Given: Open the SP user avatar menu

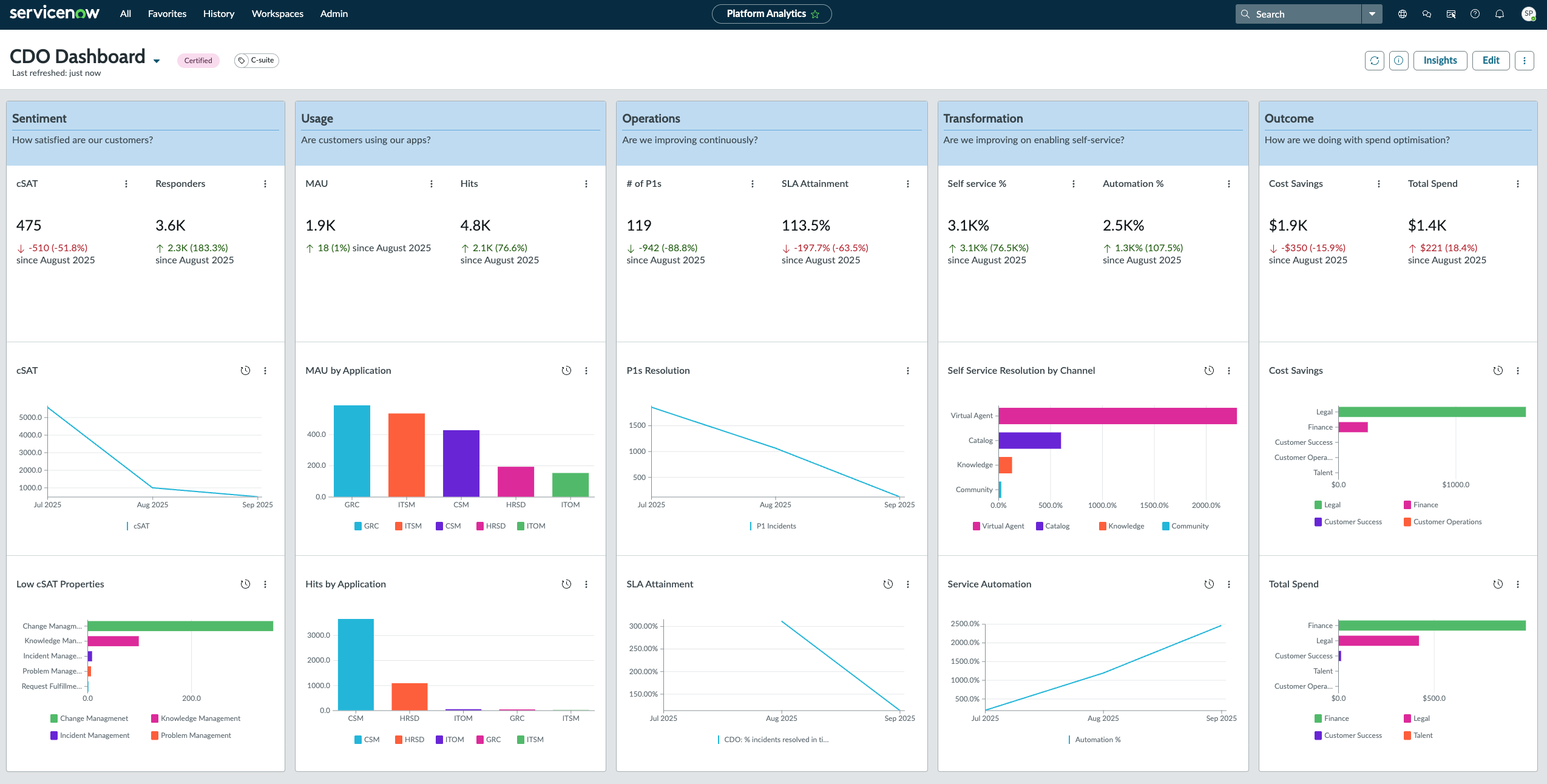Looking at the screenshot, I should pyautogui.click(x=1529, y=14).
